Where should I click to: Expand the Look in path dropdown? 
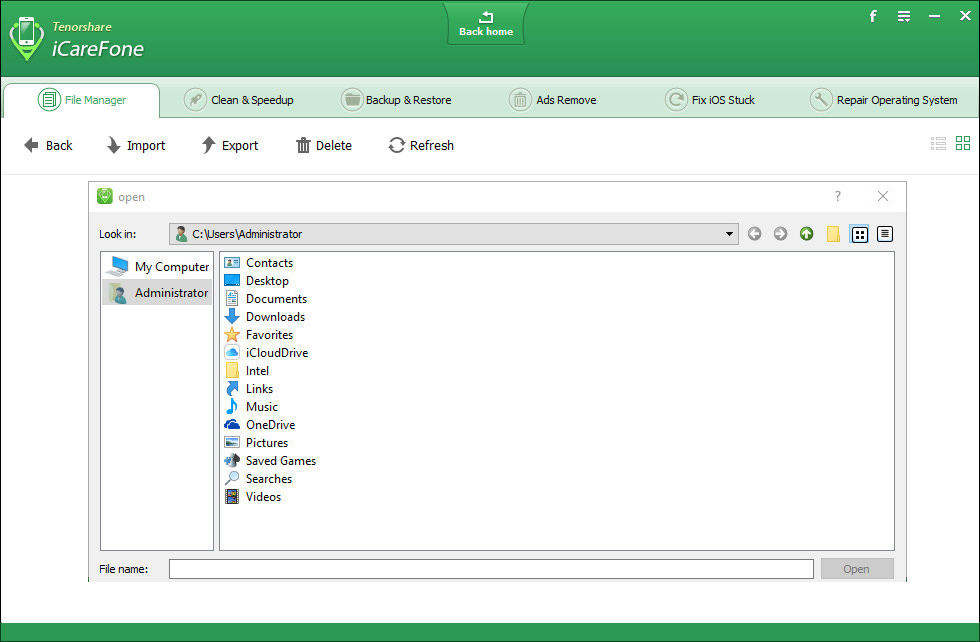click(x=729, y=234)
